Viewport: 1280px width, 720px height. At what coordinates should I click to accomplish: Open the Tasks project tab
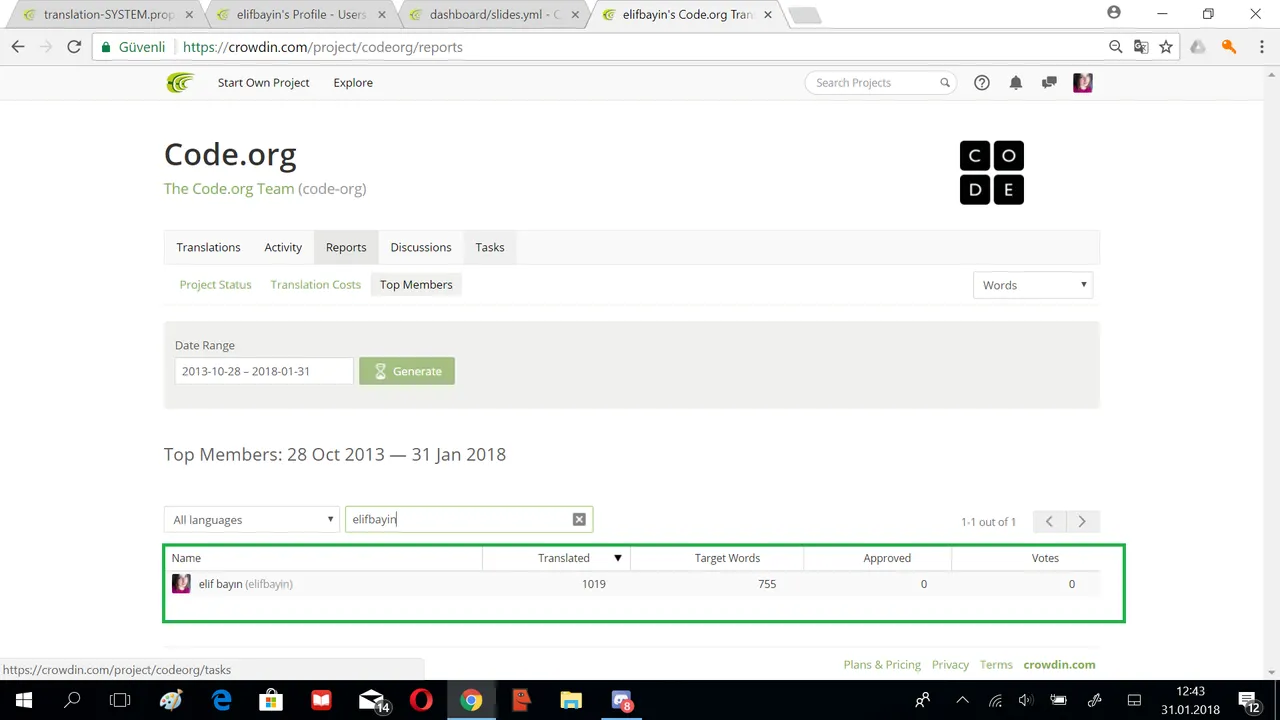click(x=490, y=247)
